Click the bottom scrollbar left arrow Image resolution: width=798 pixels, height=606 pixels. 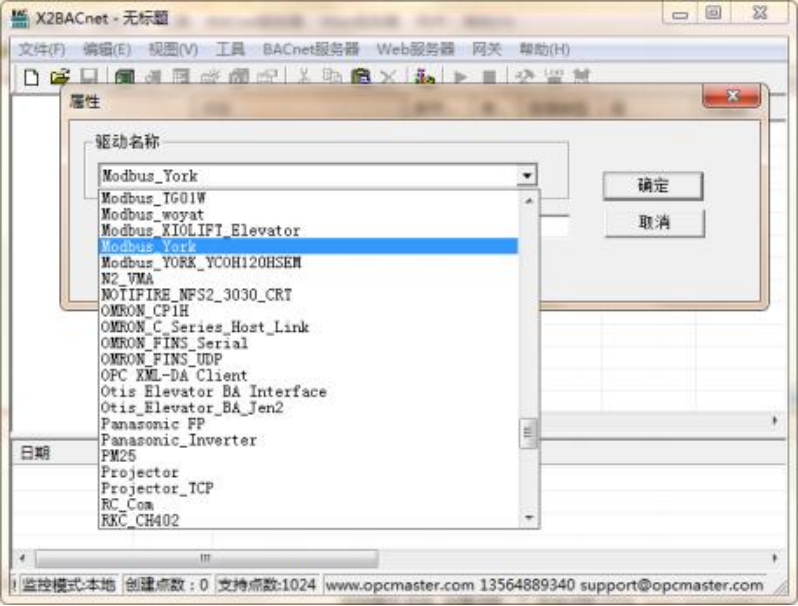[22, 558]
